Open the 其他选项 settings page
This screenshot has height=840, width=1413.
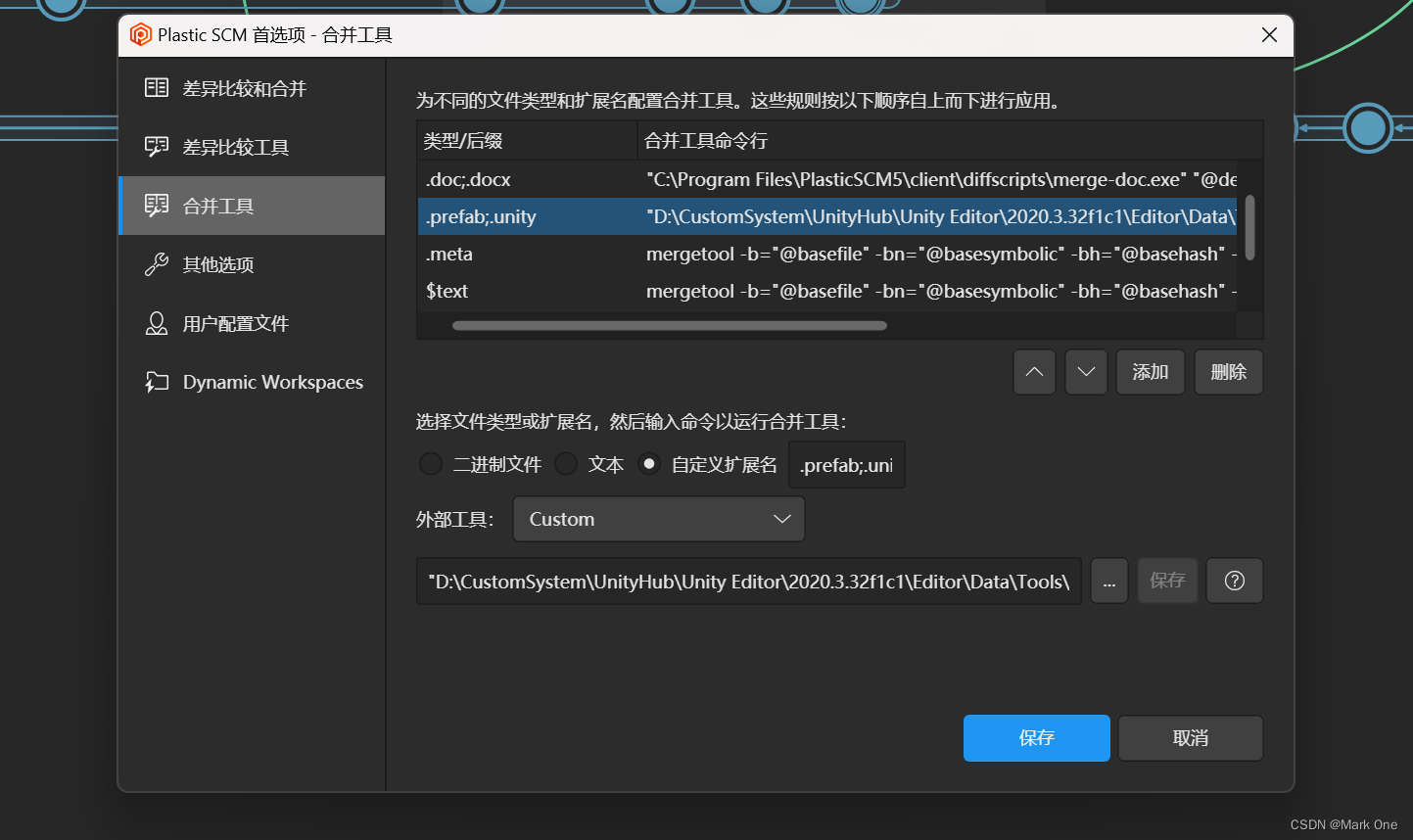tap(252, 264)
